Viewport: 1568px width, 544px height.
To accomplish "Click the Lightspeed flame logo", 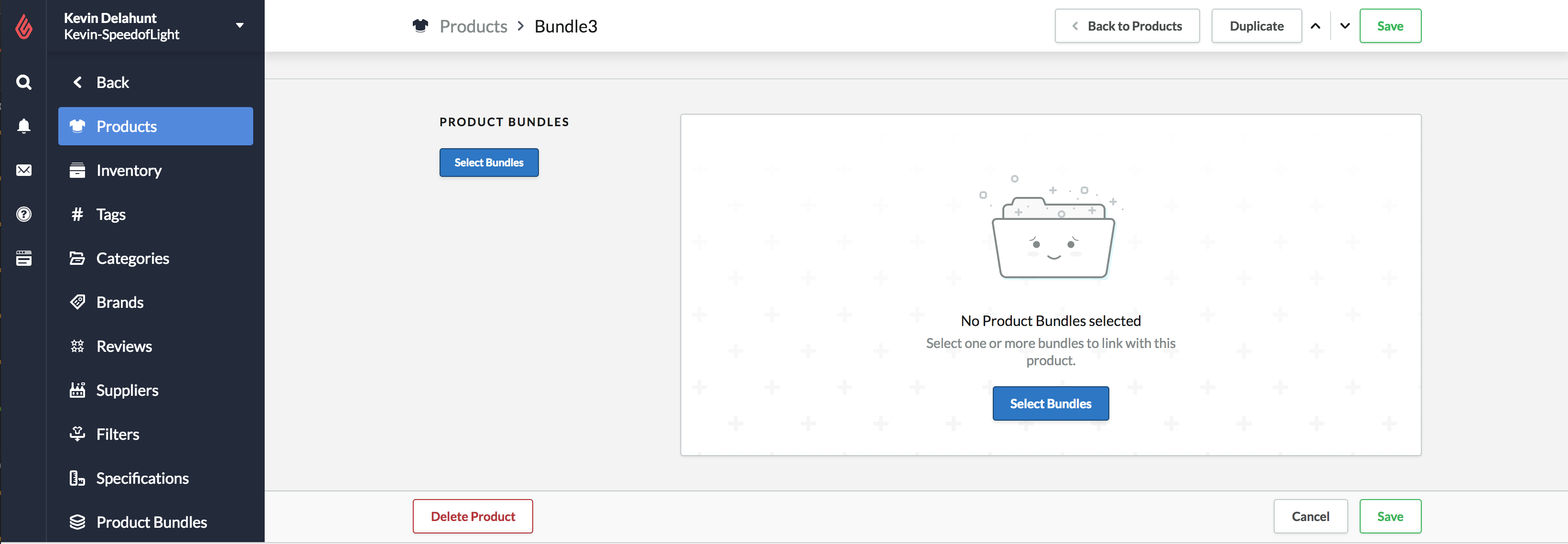I will point(24,26).
